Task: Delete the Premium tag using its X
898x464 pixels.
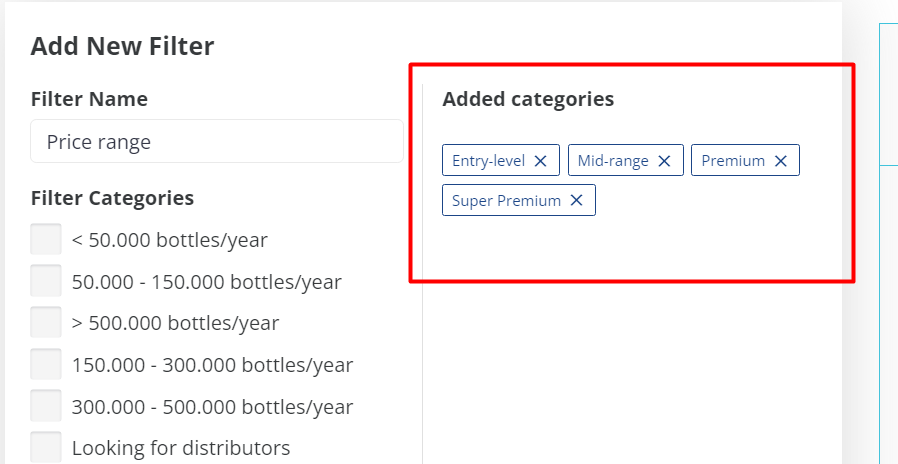Action: click(781, 161)
